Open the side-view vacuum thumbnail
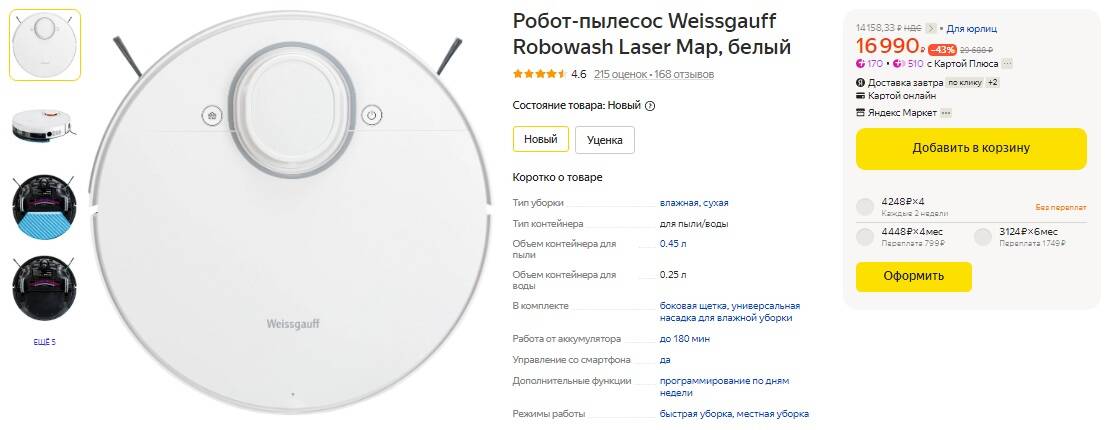The width and height of the screenshot is (1105, 430). [x=44, y=125]
